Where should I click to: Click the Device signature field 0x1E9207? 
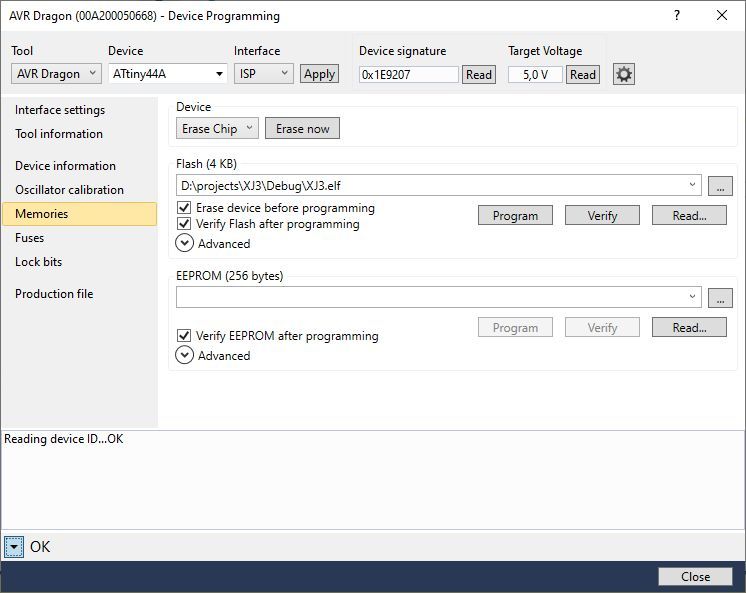(409, 75)
